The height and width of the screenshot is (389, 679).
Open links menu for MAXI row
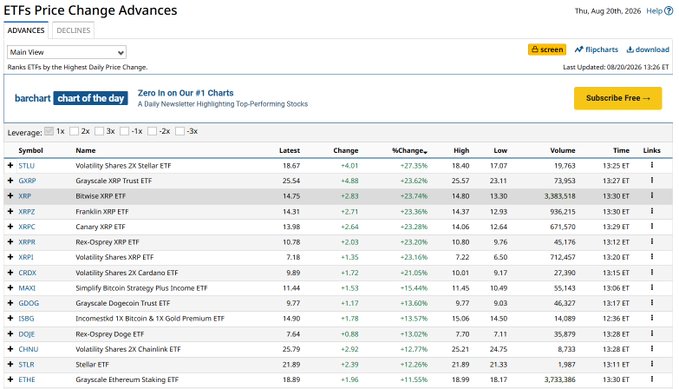652,287
